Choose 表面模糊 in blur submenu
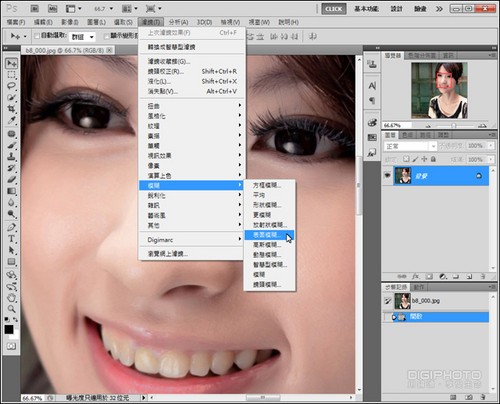The height and width of the screenshot is (404, 500). [269, 235]
